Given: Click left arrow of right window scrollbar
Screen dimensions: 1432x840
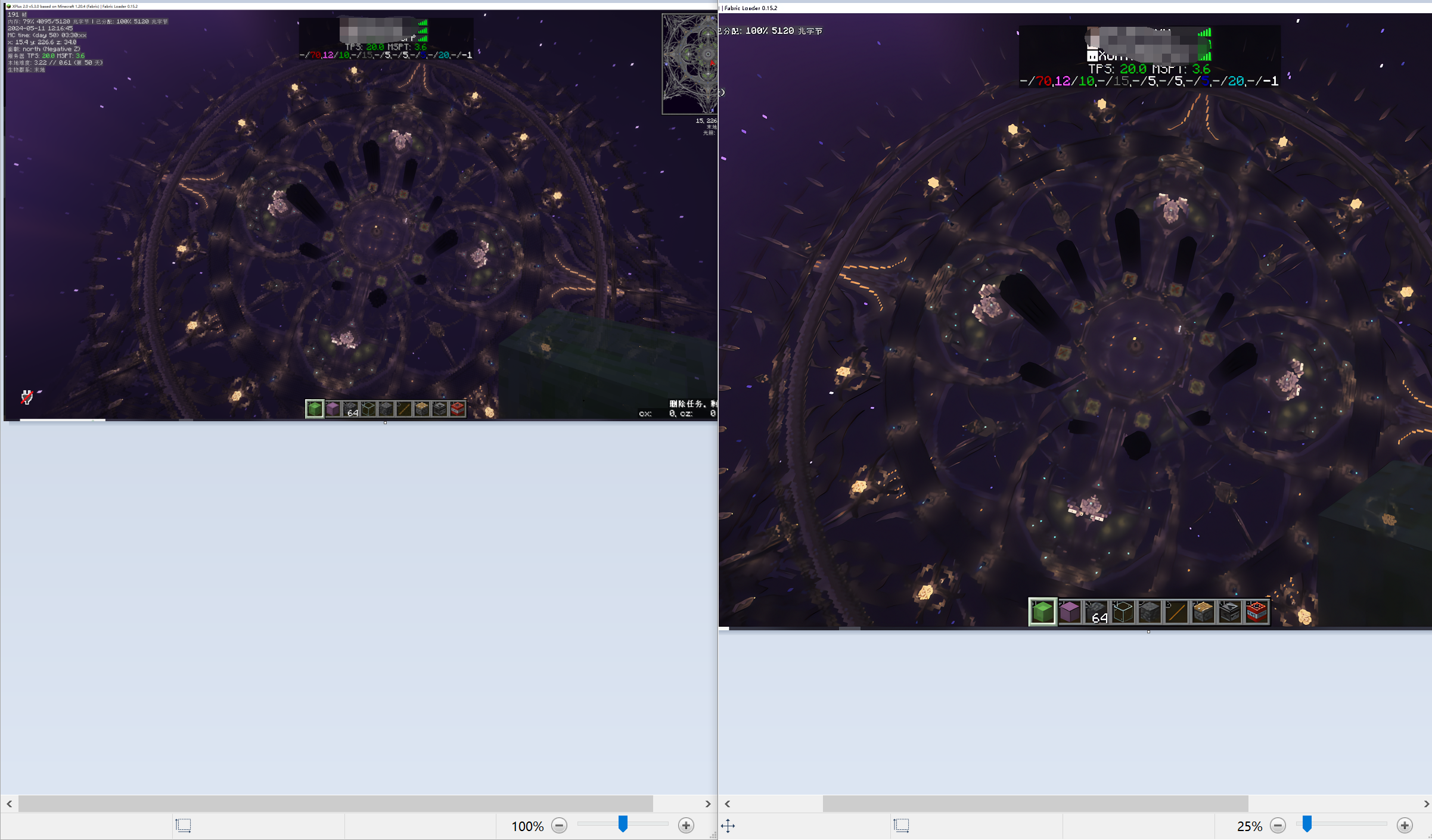Looking at the screenshot, I should point(728,804).
